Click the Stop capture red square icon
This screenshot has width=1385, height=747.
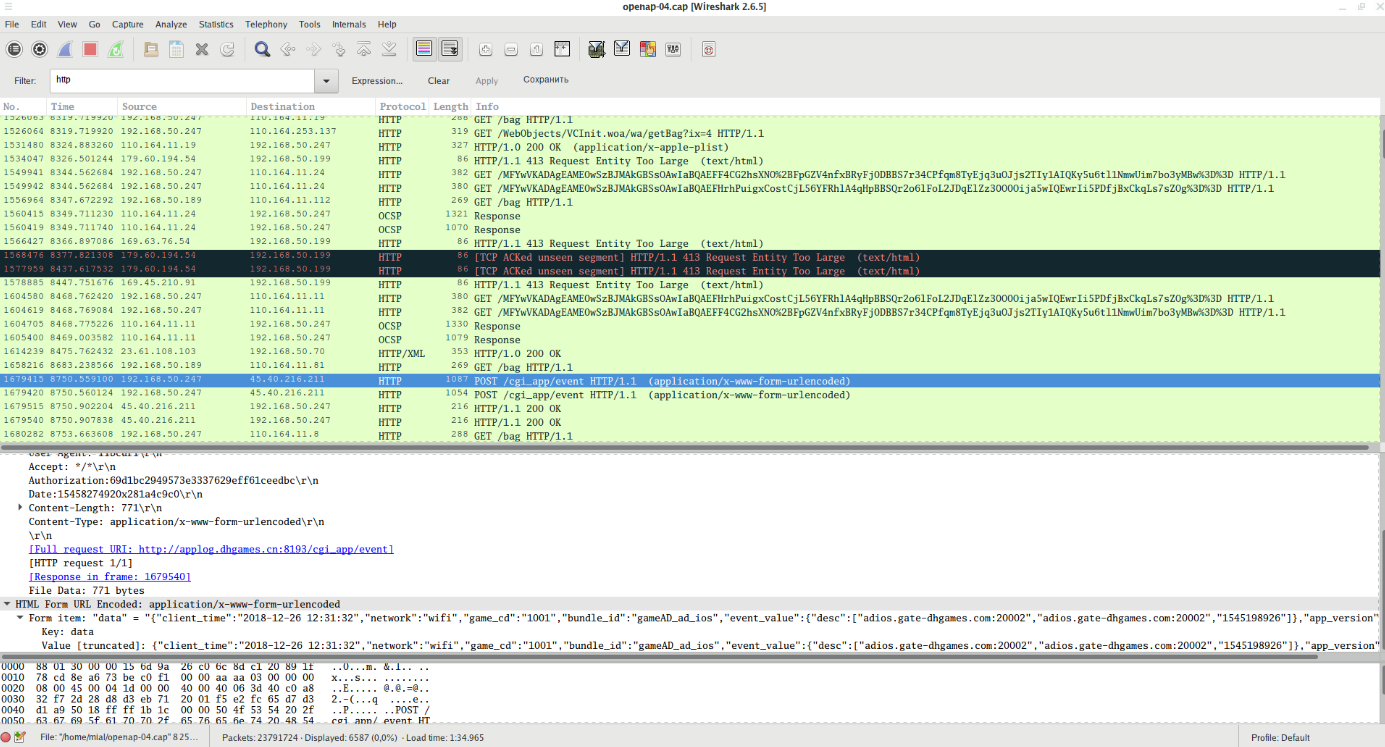(x=90, y=49)
